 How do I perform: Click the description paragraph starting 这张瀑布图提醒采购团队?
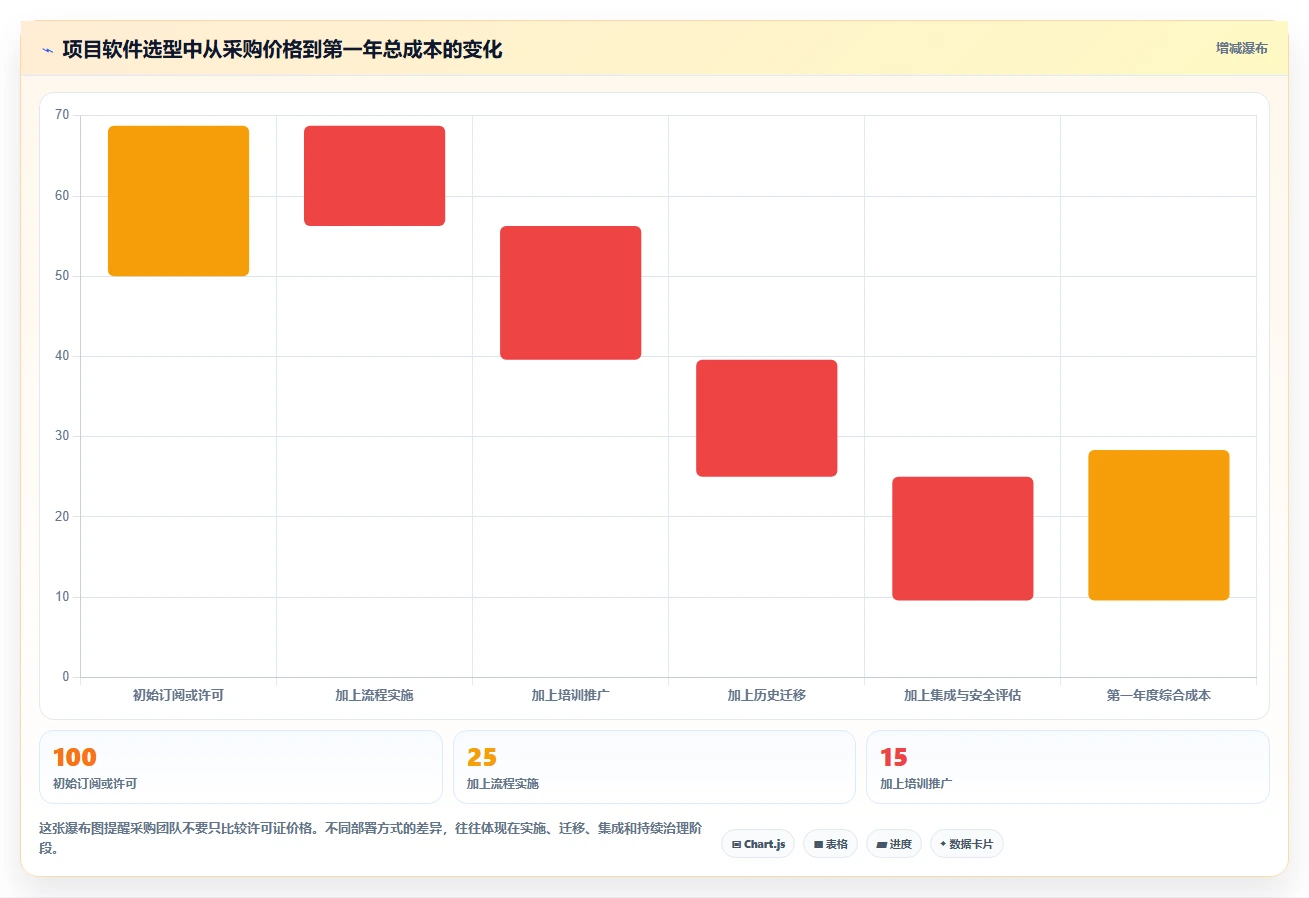click(371, 838)
